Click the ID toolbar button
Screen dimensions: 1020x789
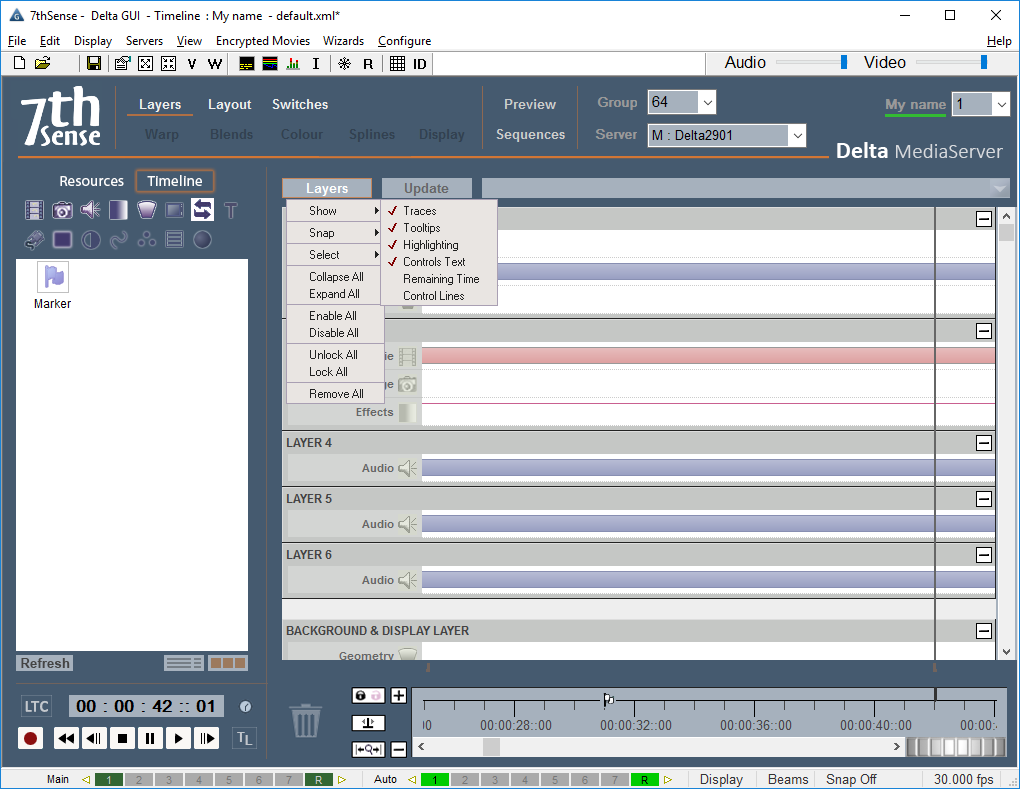tap(420, 64)
